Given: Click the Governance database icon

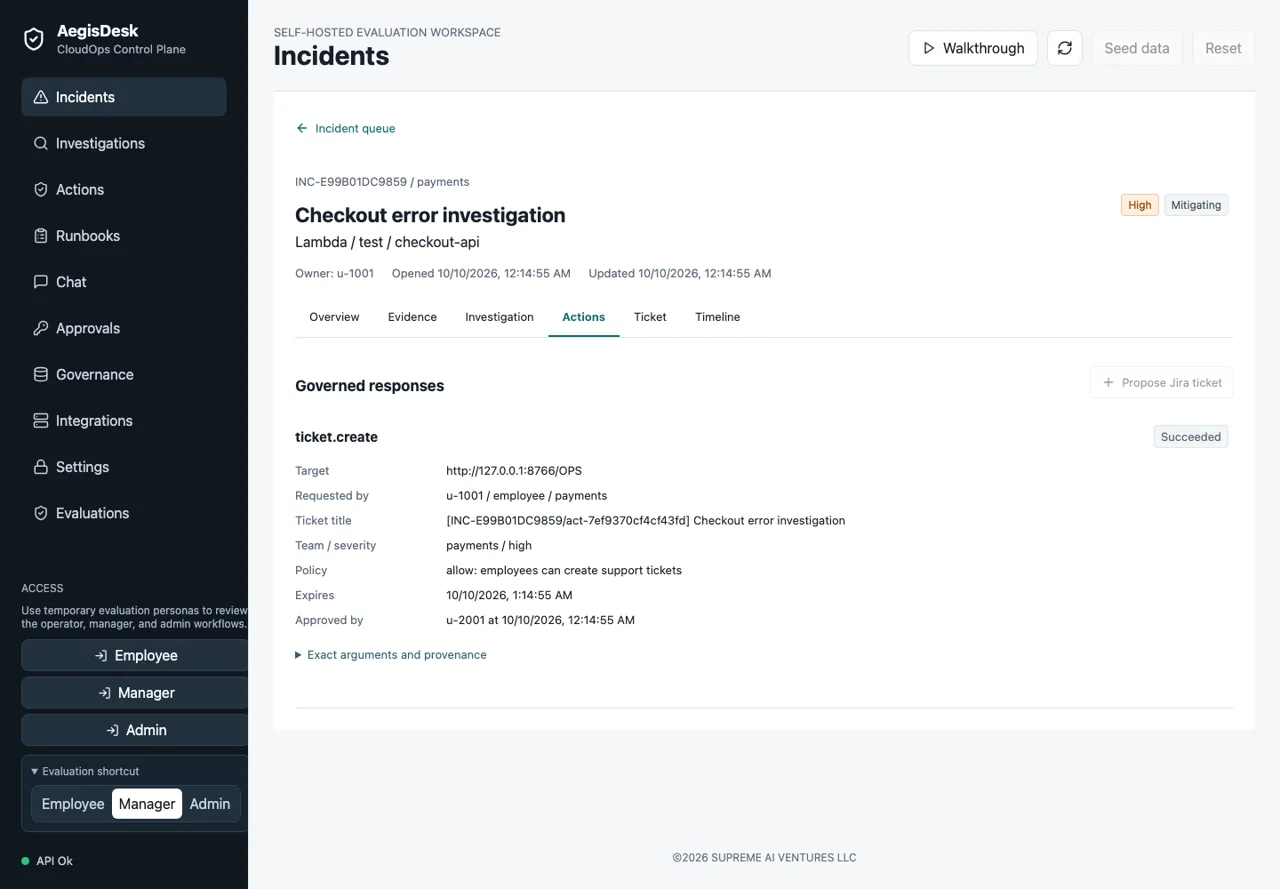Looking at the screenshot, I should coord(41,374).
